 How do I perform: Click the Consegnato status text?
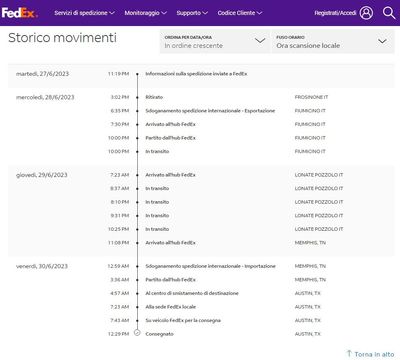159,334
